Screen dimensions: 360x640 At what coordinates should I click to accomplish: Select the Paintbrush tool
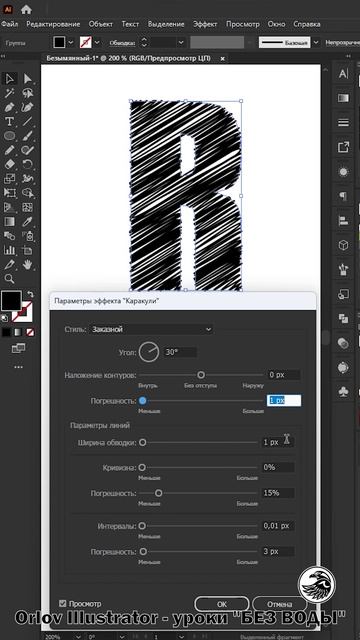(x=27, y=136)
